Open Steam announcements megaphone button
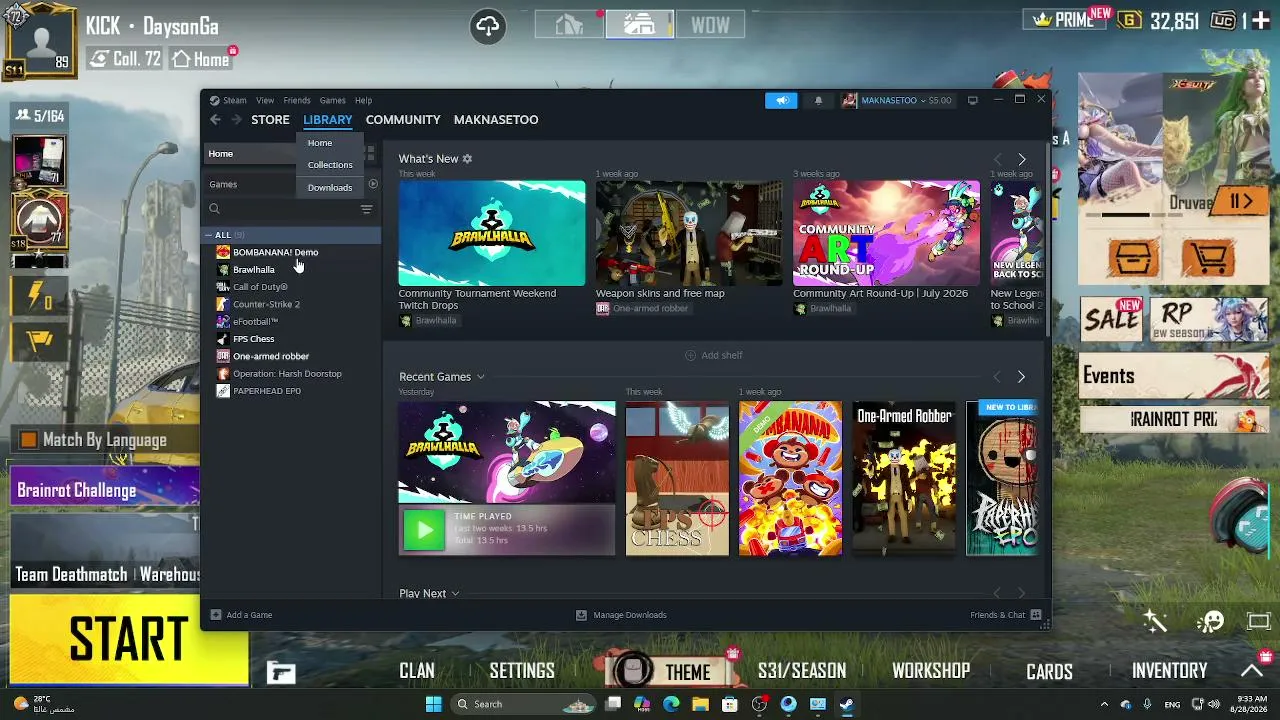1280x720 pixels. pyautogui.click(x=782, y=100)
